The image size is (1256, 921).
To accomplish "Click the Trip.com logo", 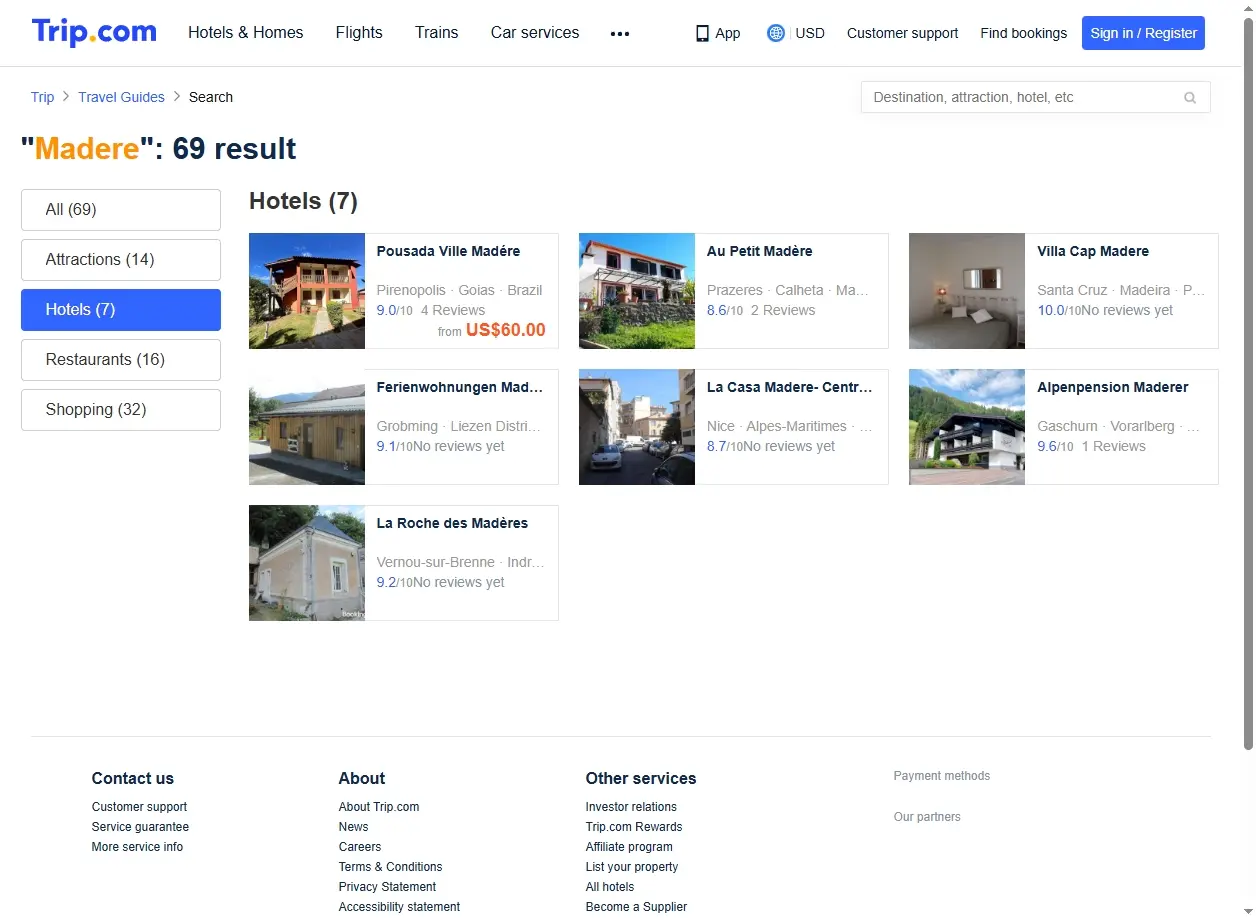I will pos(94,32).
